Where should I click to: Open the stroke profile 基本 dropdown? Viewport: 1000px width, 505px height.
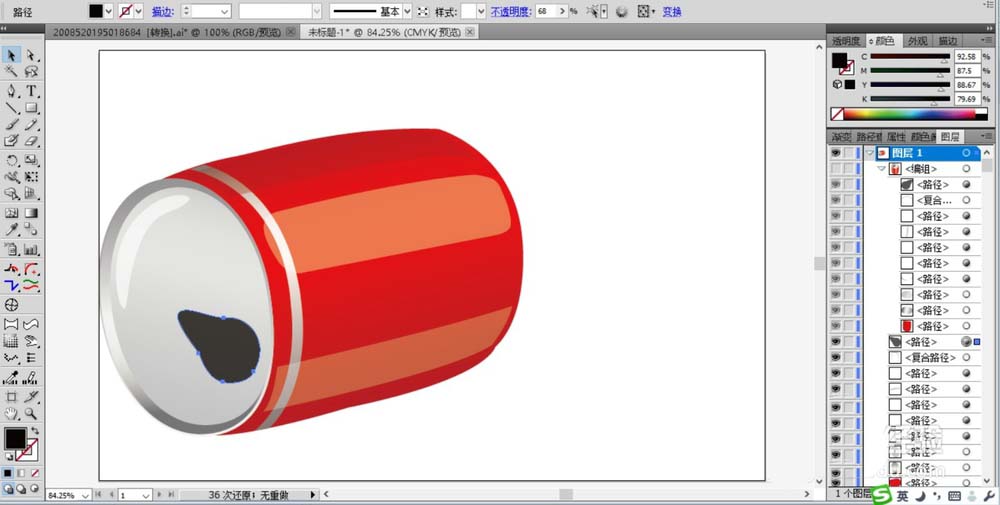407,11
